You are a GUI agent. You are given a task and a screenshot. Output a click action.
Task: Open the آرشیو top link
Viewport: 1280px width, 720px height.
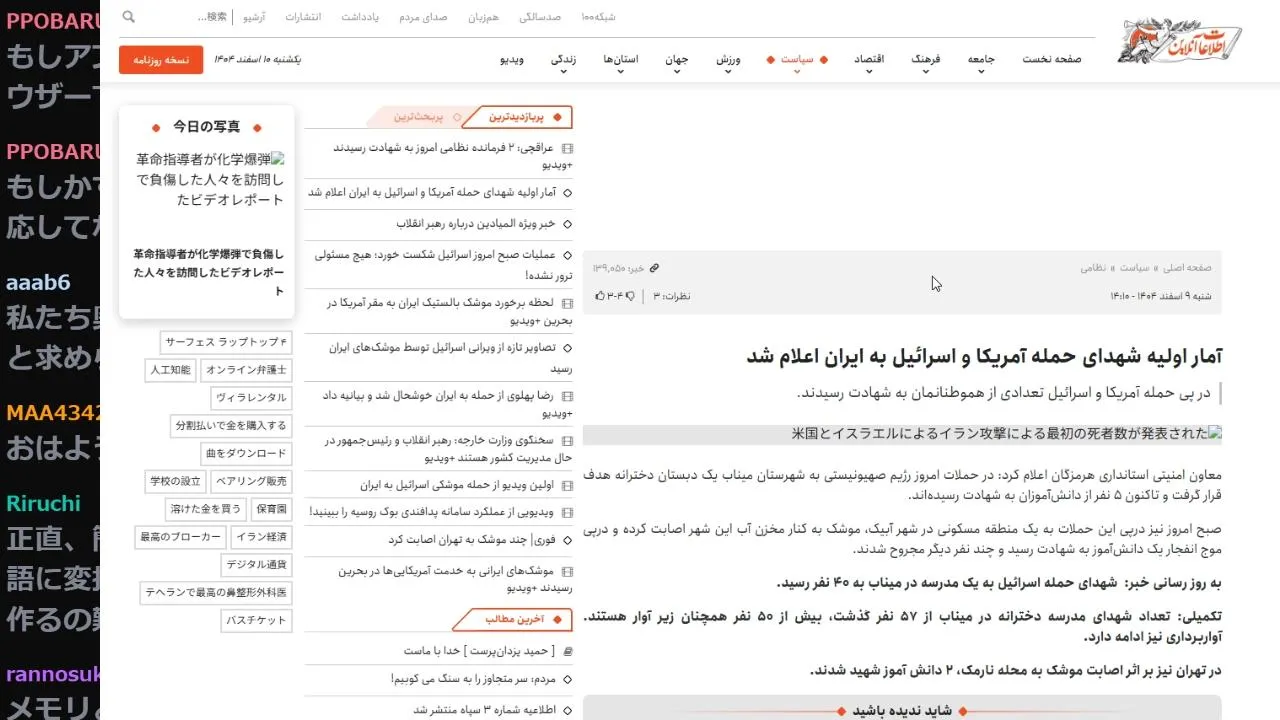tap(254, 17)
